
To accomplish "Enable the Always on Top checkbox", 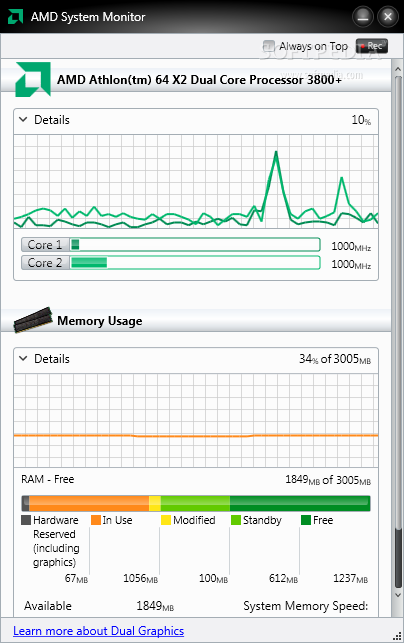I will click(269, 46).
